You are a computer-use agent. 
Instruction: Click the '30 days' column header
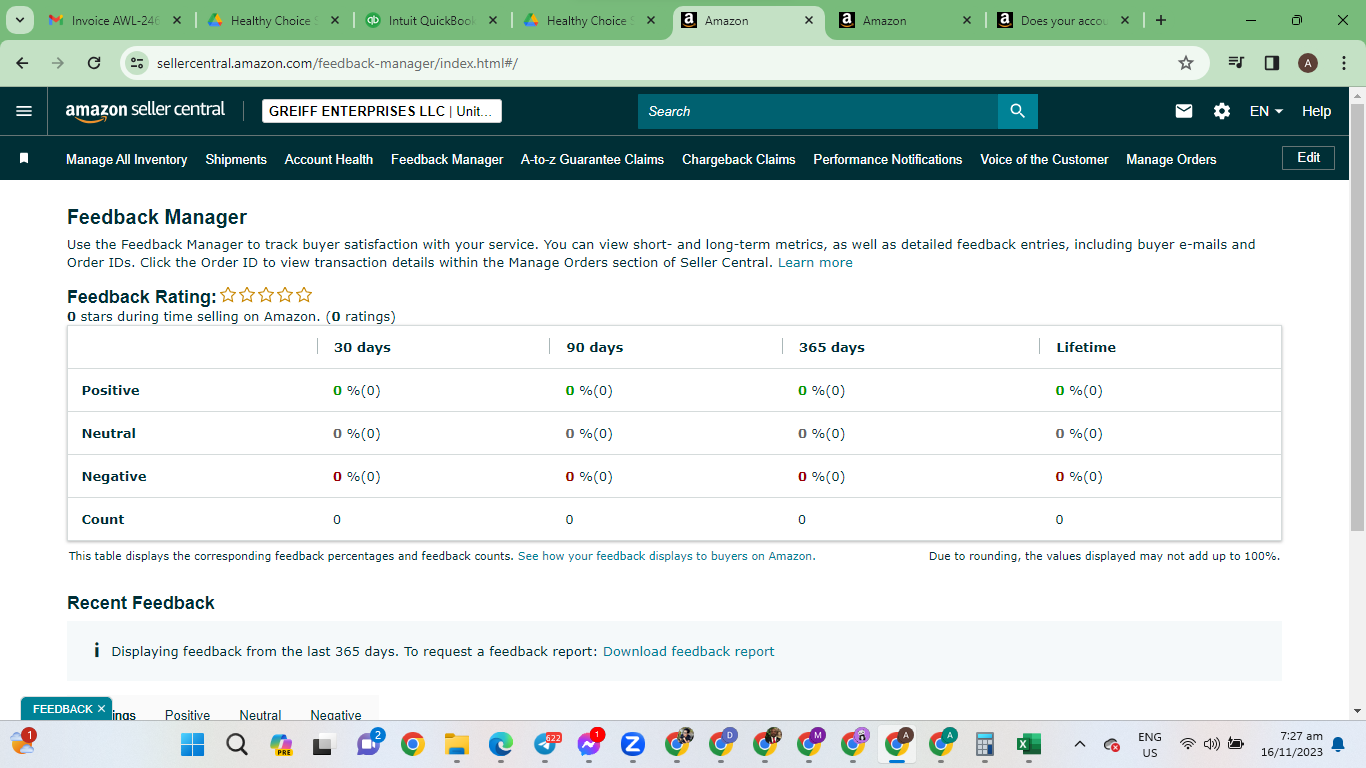click(x=362, y=347)
